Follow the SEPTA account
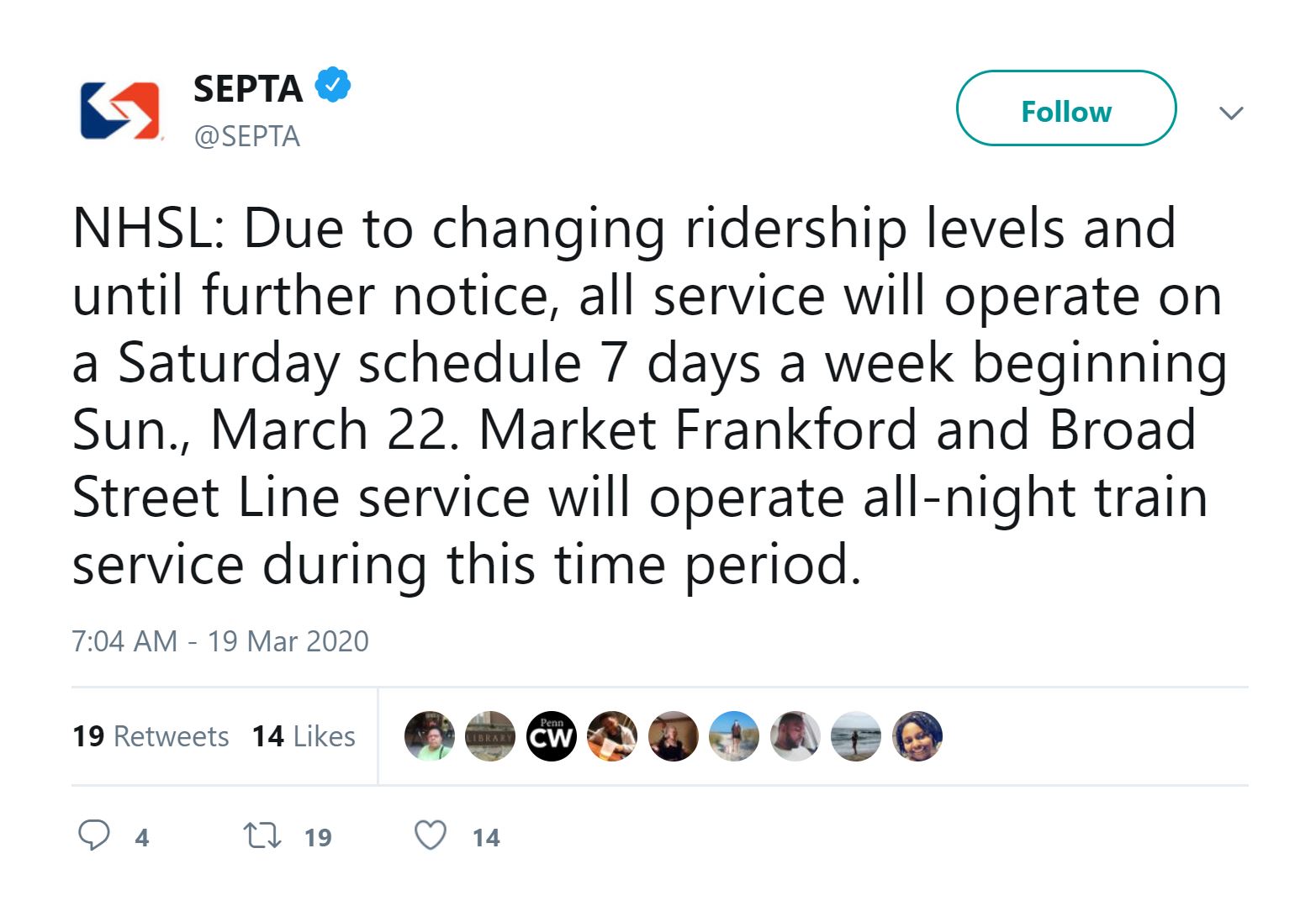The height and width of the screenshot is (901, 1316). 1065,108
